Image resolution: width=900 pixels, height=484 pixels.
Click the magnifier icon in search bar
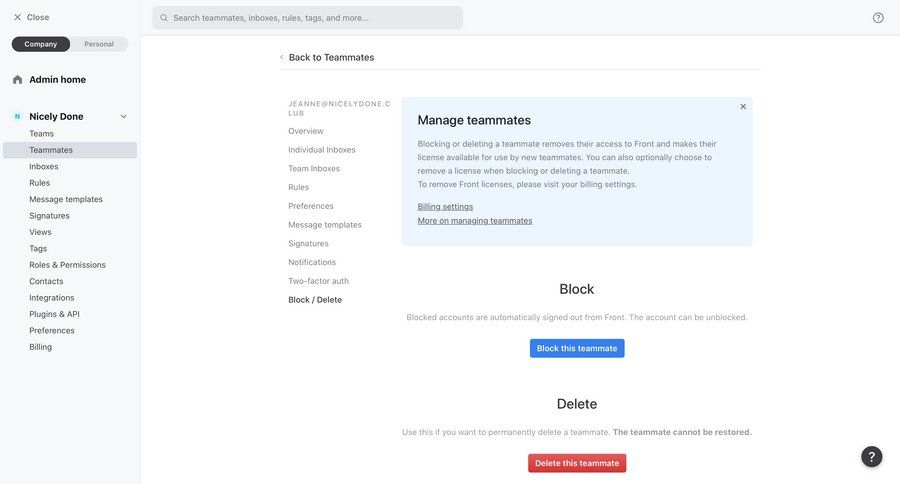pyautogui.click(x=164, y=18)
